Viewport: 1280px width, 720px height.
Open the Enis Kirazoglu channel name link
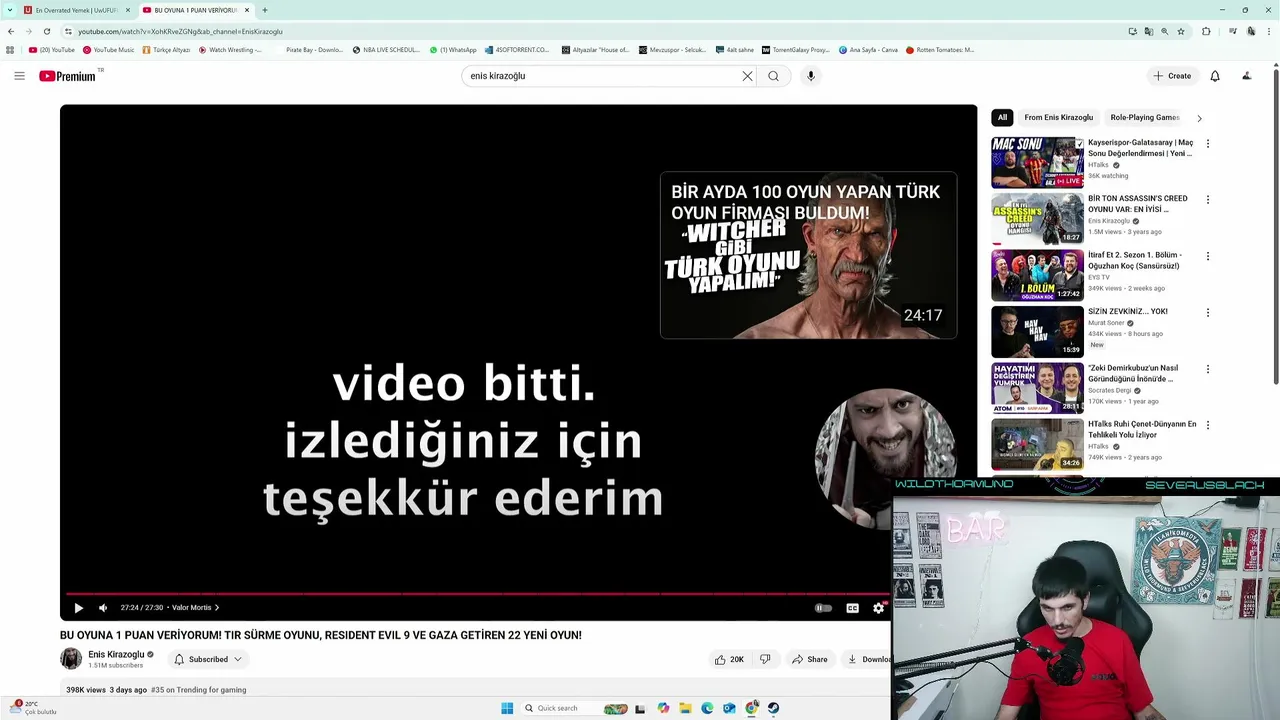coord(116,654)
